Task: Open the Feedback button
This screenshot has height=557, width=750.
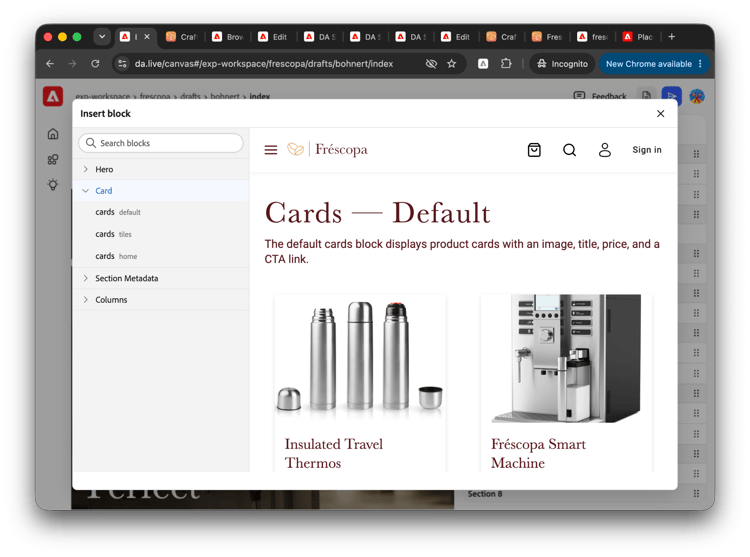Action: pyautogui.click(x=600, y=96)
